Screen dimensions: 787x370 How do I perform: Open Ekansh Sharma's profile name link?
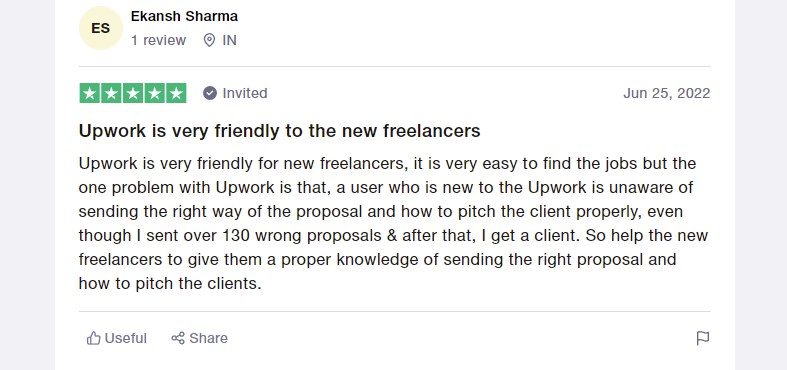[x=184, y=17]
